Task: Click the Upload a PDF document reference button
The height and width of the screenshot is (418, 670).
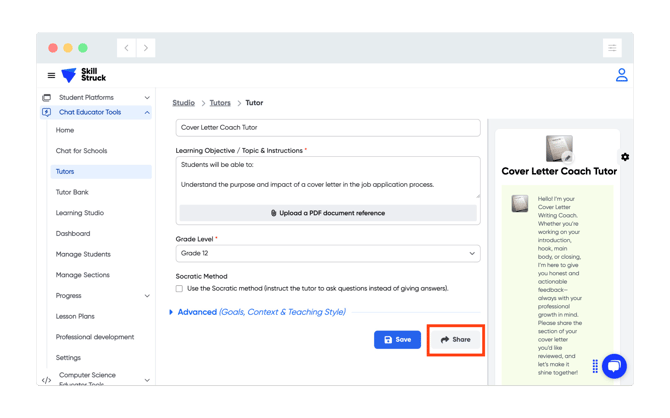Action: [x=328, y=213]
